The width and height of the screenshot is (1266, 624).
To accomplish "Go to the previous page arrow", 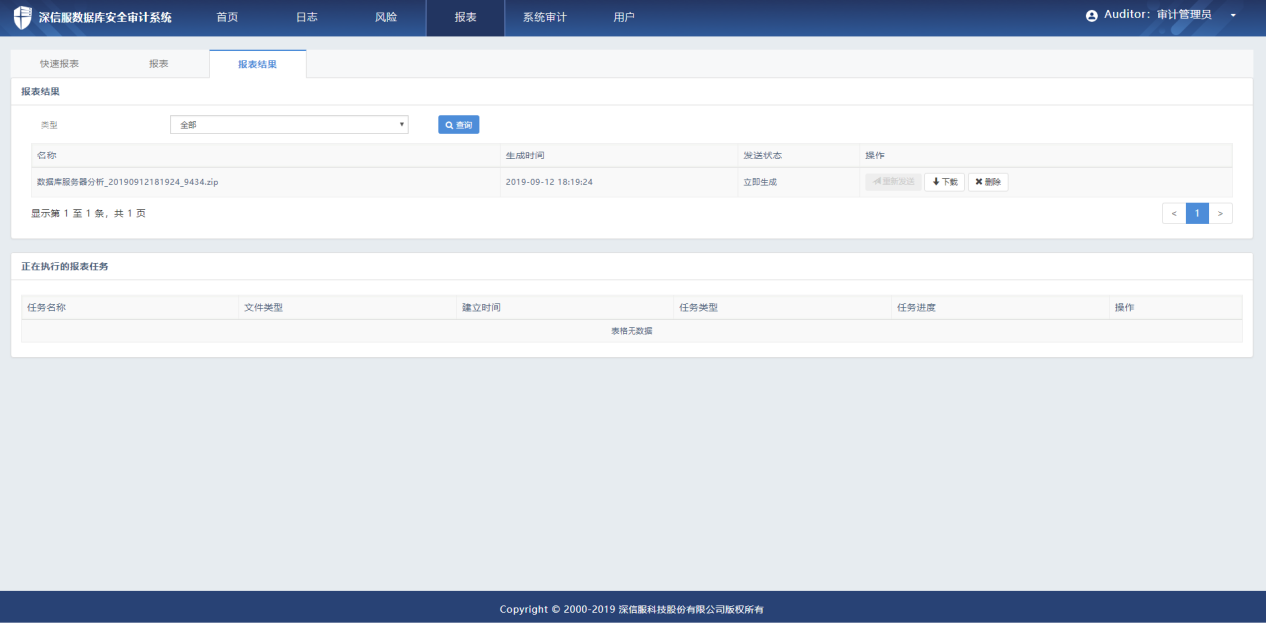I will point(1174,213).
